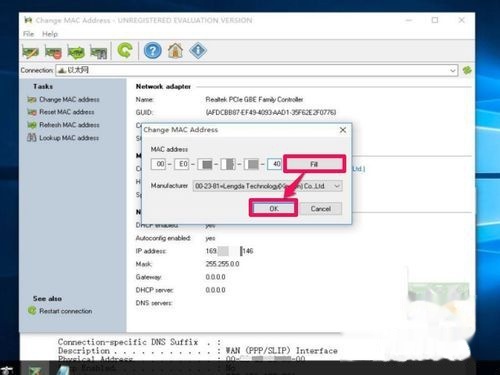Click the green refresh arrow toolbar icon
500x375 pixels.
pos(125,51)
